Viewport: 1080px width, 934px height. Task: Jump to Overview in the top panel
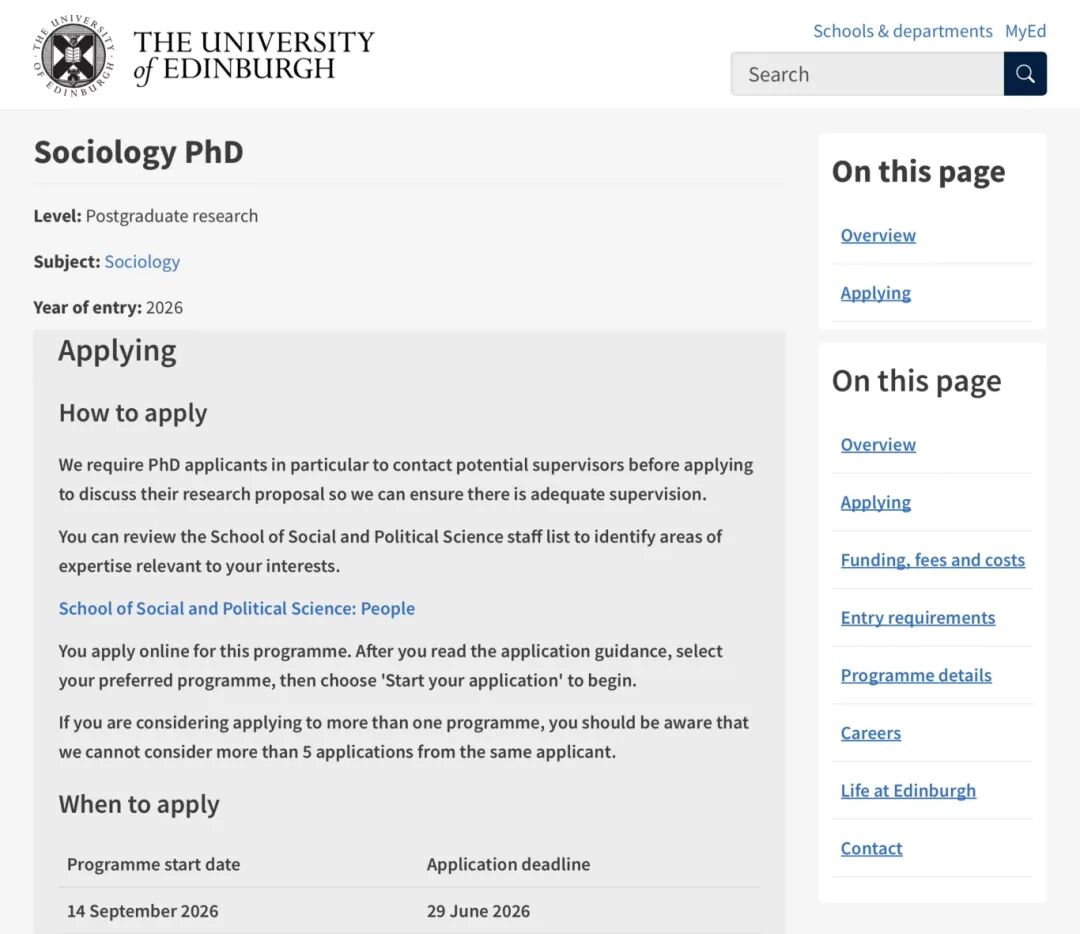pyautogui.click(x=878, y=236)
